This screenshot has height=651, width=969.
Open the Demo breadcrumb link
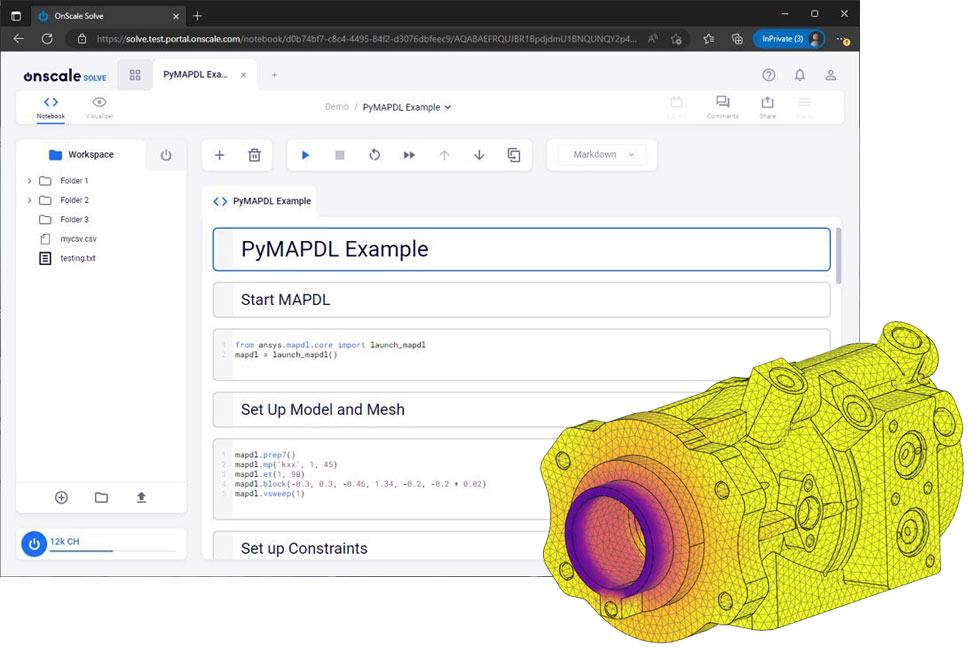(336, 106)
